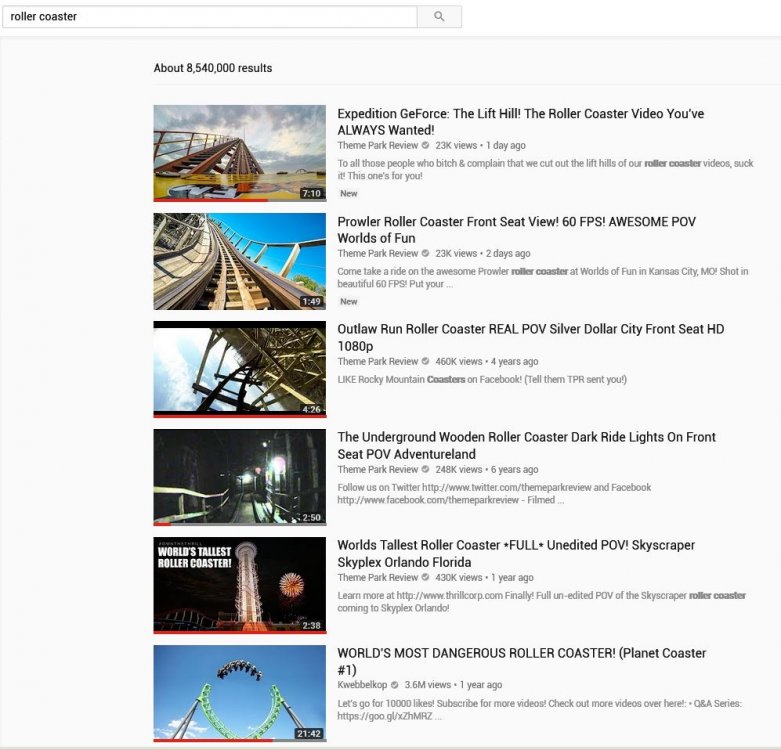
Task: Click '460K views • 4 years ago' text
Action: tap(487, 362)
